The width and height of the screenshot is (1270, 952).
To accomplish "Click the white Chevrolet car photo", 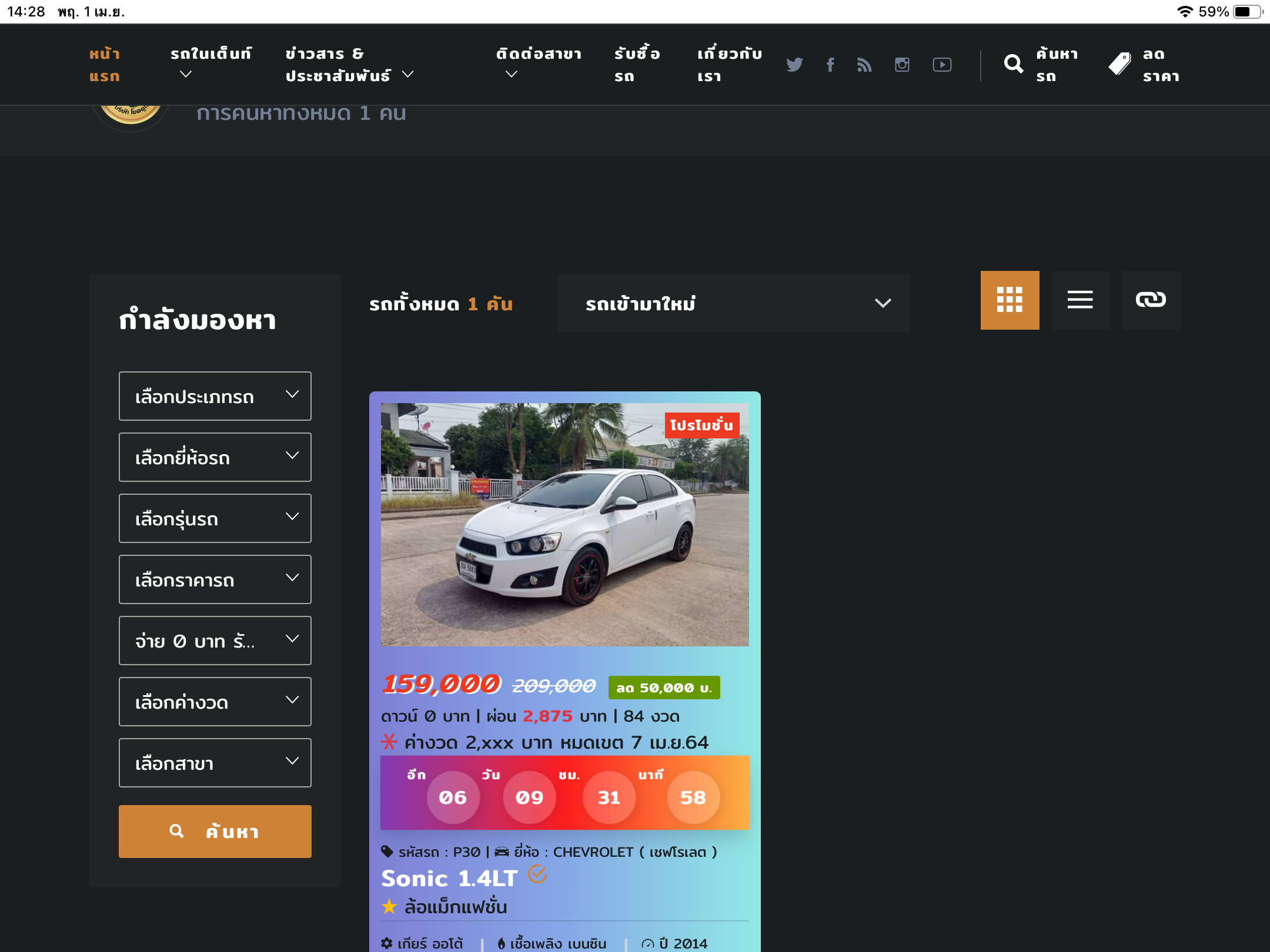I will (564, 524).
